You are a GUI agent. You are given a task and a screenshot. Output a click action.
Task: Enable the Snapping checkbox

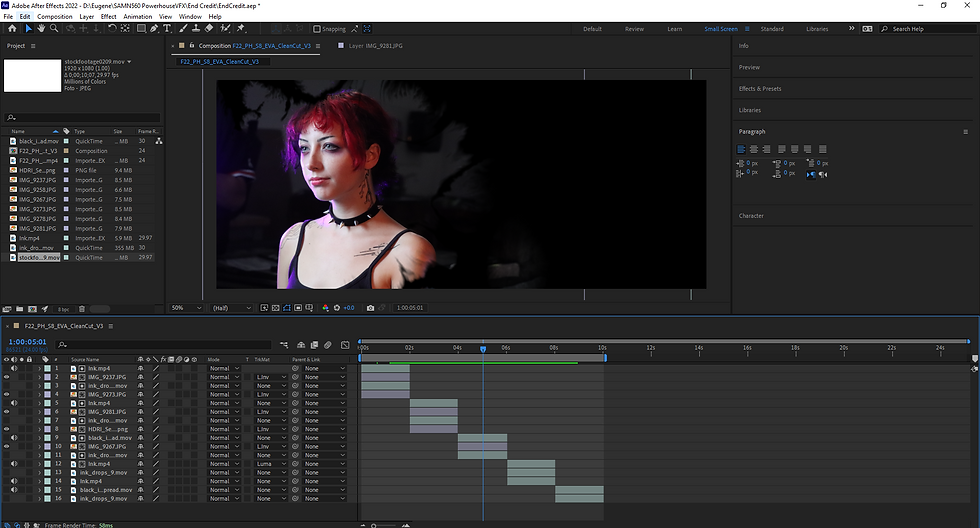(316, 29)
